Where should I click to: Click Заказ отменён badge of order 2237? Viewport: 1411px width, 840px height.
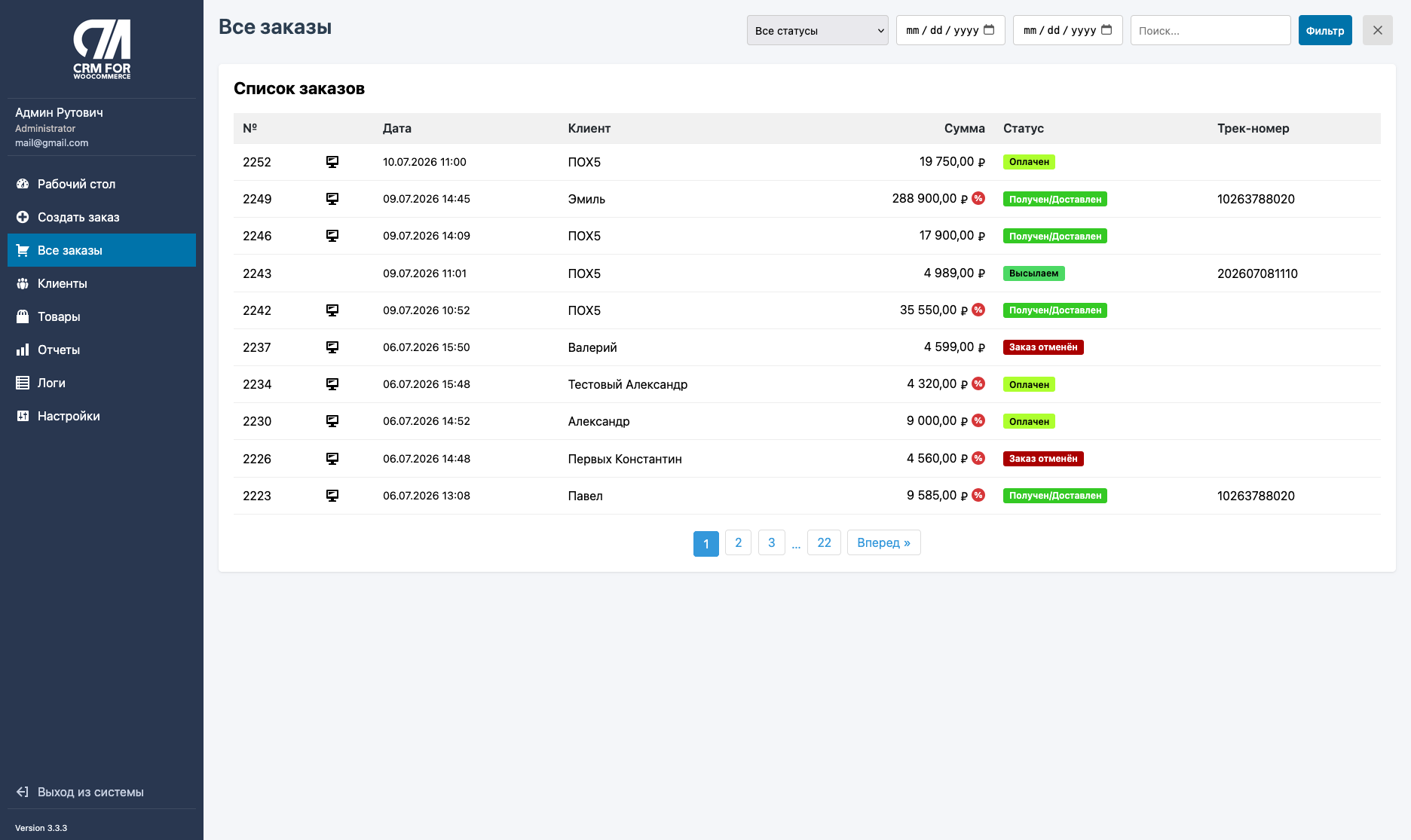click(x=1043, y=347)
